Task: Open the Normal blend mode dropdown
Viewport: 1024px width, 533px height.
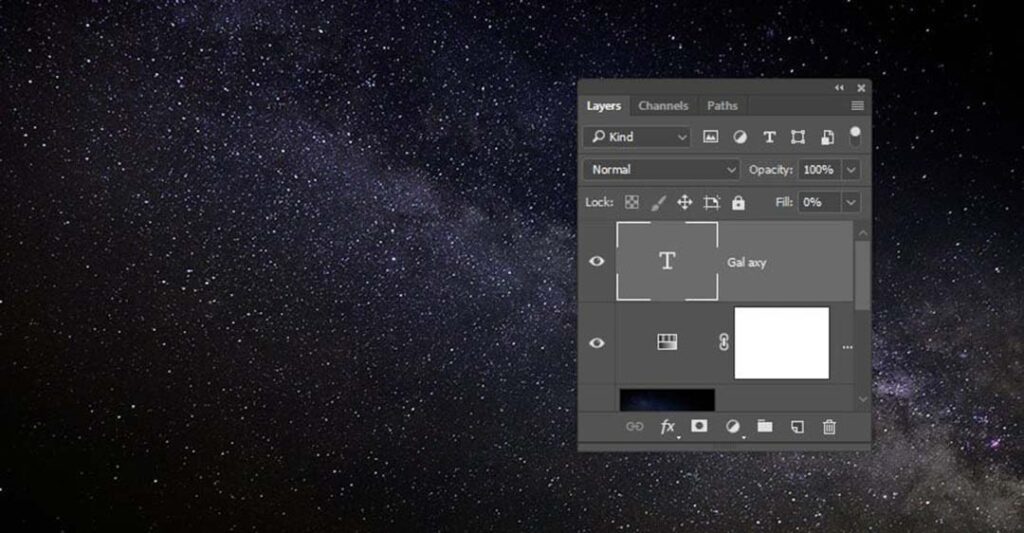Action: [662, 170]
